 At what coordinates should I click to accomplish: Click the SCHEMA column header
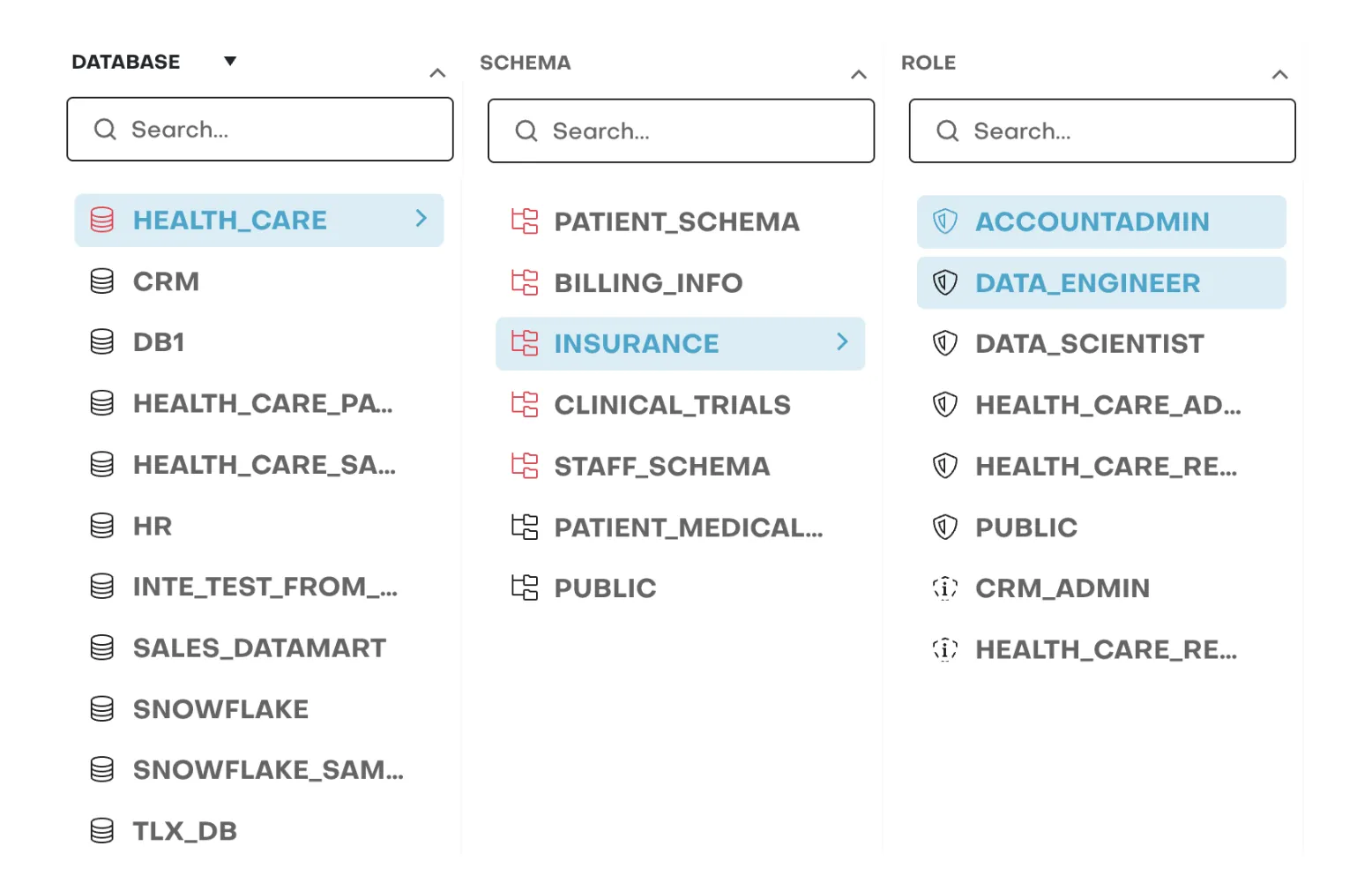[526, 63]
